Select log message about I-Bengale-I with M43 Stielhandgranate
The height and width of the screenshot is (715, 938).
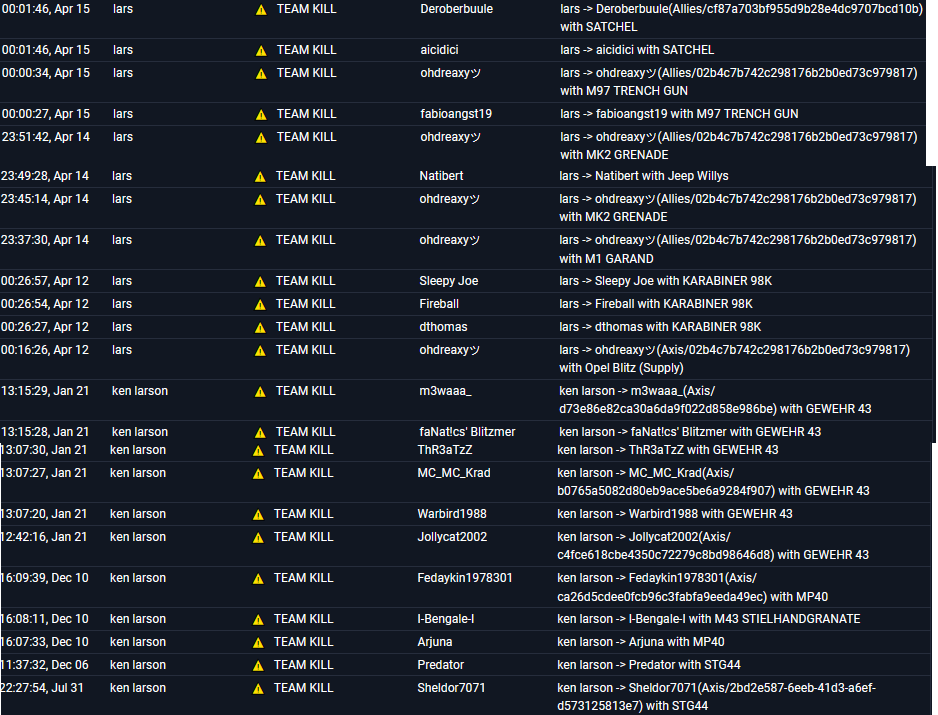[x=708, y=619]
